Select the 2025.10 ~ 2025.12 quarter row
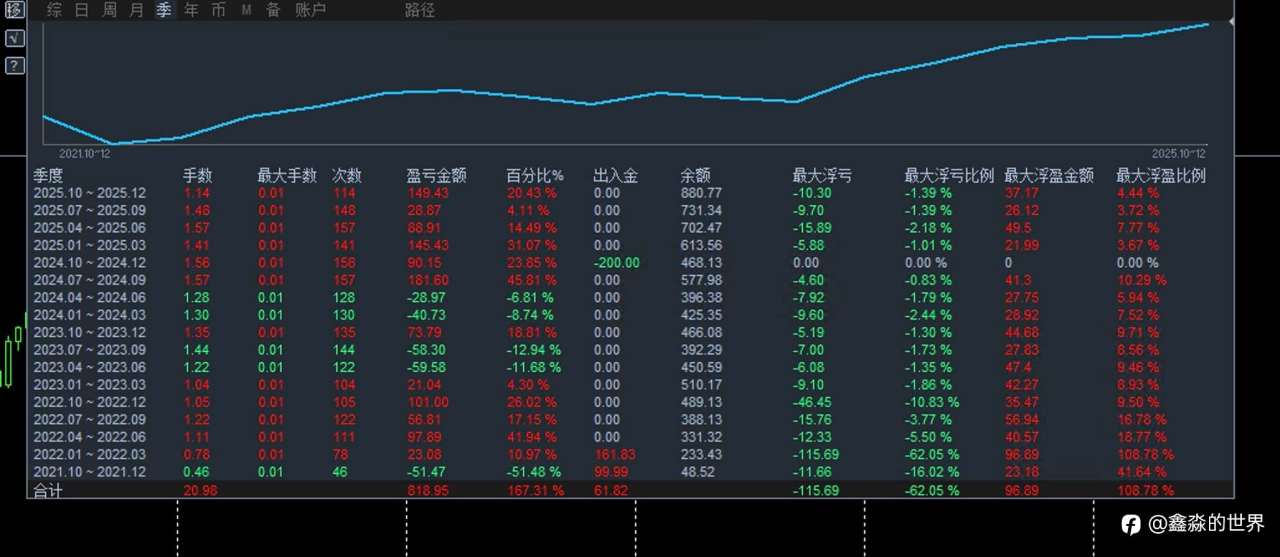The height and width of the screenshot is (557, 1280). [630, 193]
